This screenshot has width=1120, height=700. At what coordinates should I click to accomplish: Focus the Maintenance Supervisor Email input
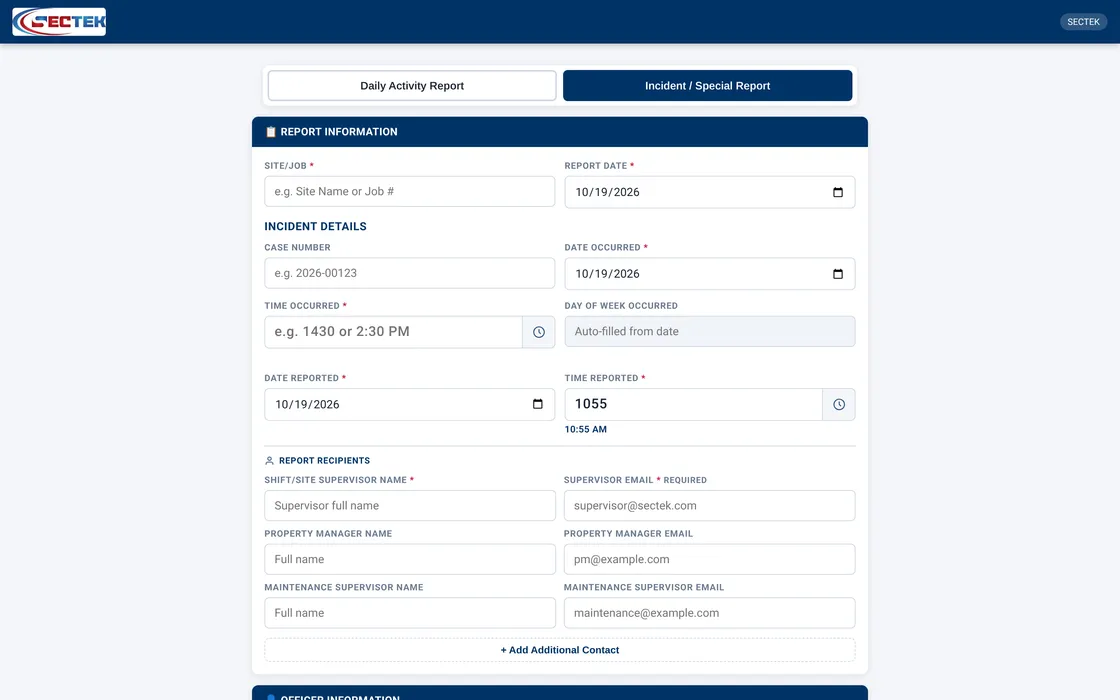click(x=709, y=613)
